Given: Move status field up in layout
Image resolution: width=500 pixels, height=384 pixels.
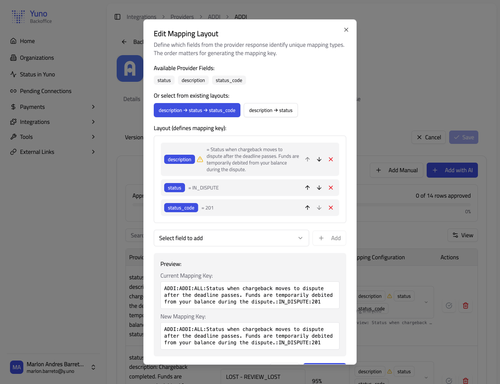Looking at the screenshot, I should (x=307, y=188).
